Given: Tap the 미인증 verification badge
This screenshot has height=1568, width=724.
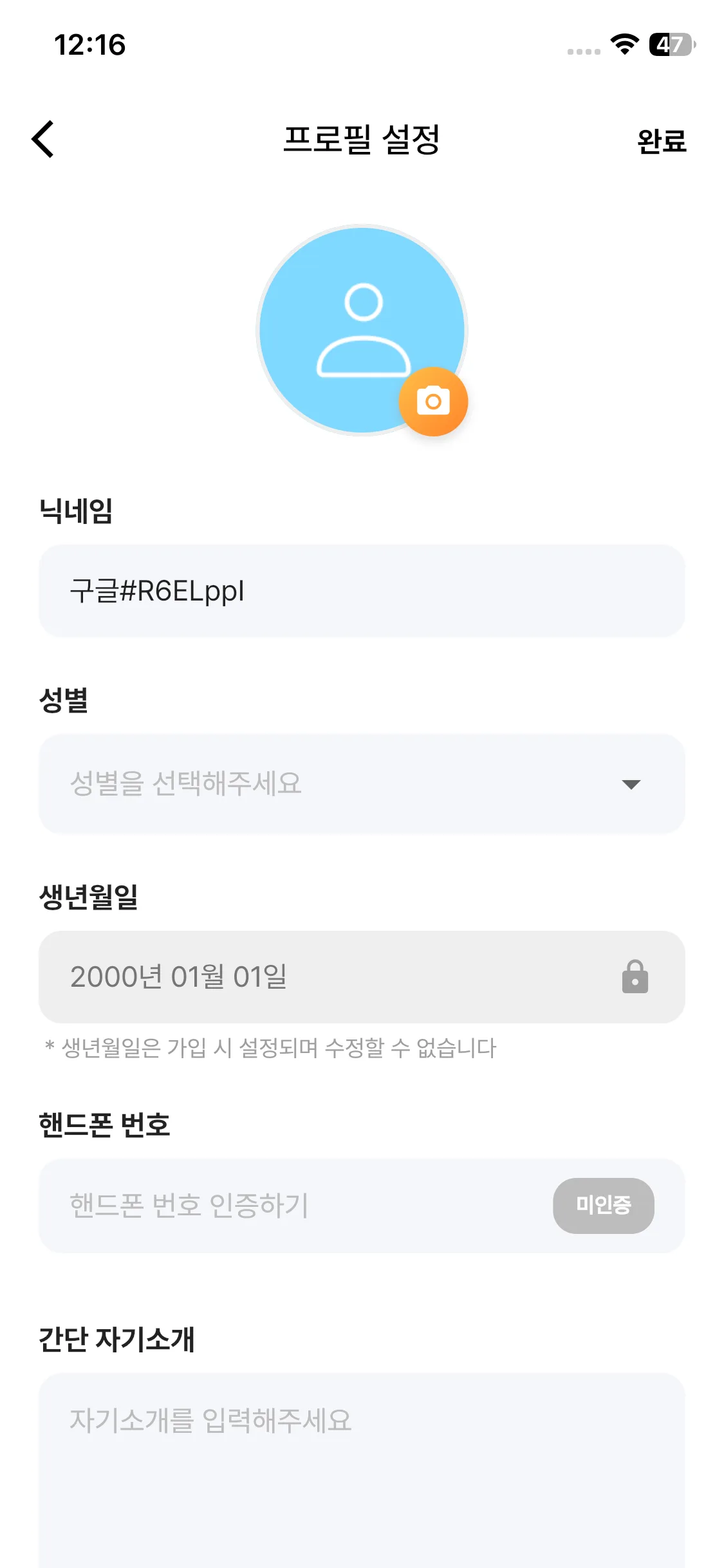Looking at the screenshot, I should (x=603, y=1206).
